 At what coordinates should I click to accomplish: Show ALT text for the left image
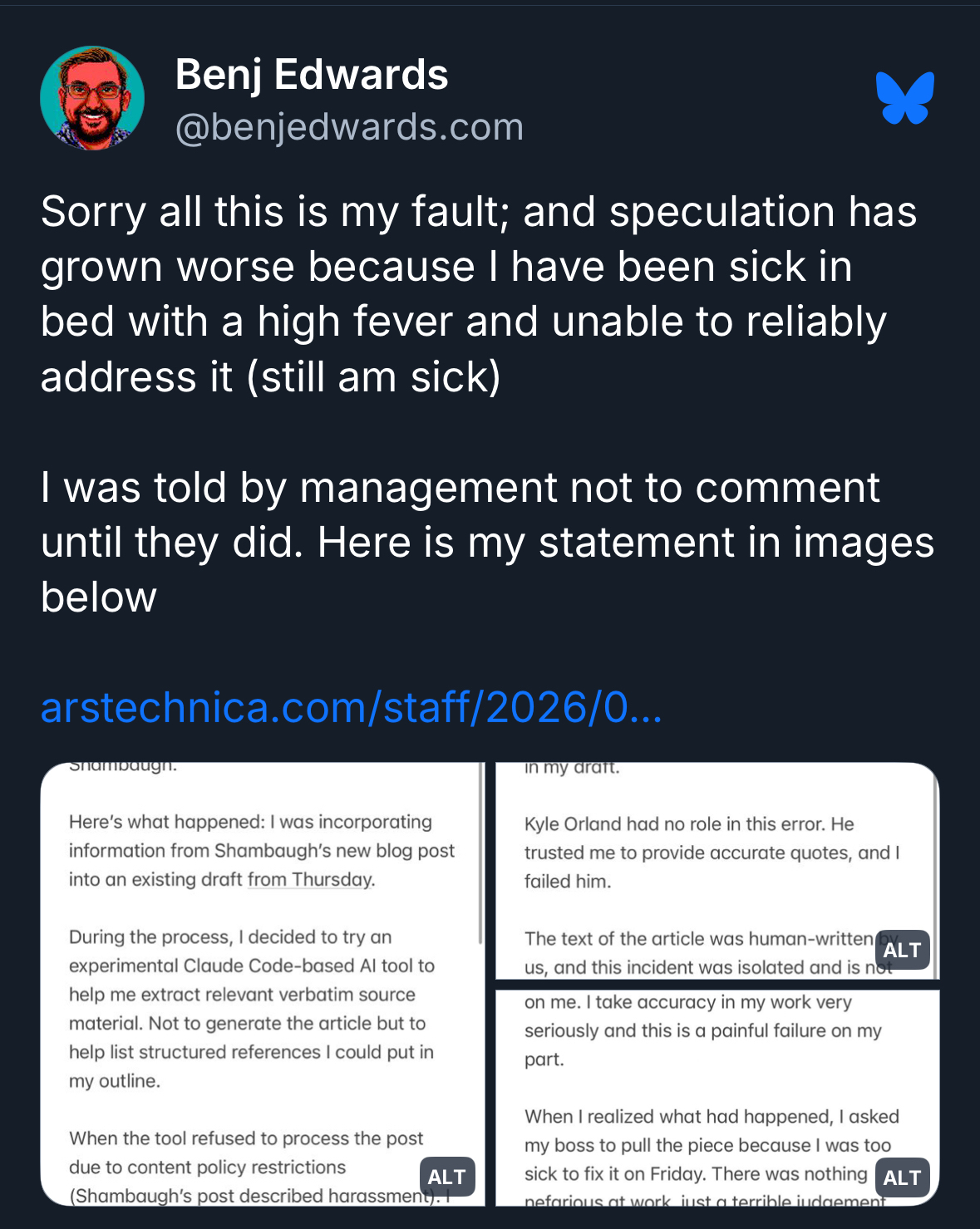click(x=446, y=1177)
